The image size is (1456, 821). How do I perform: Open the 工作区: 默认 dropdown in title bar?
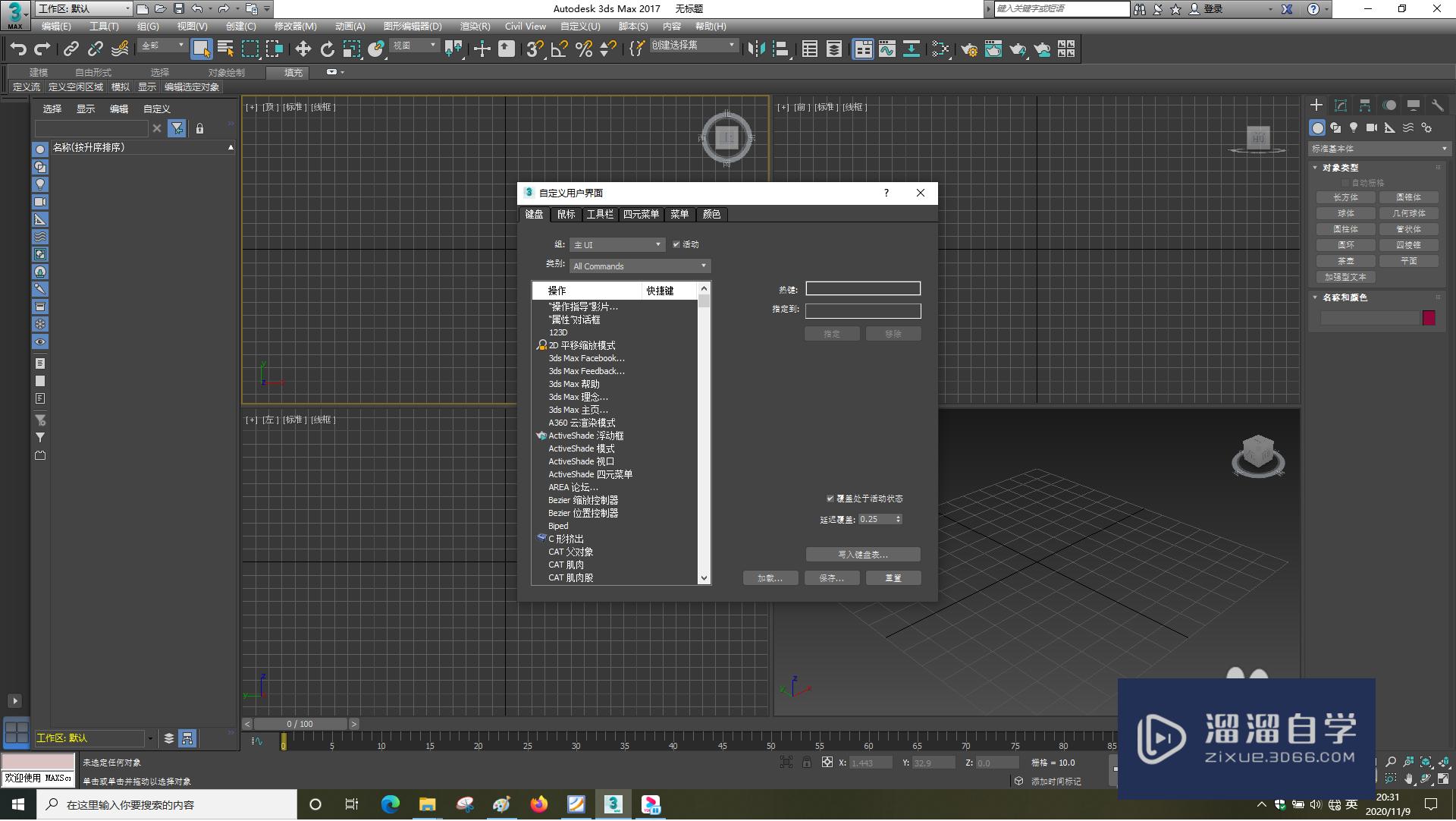83,8
